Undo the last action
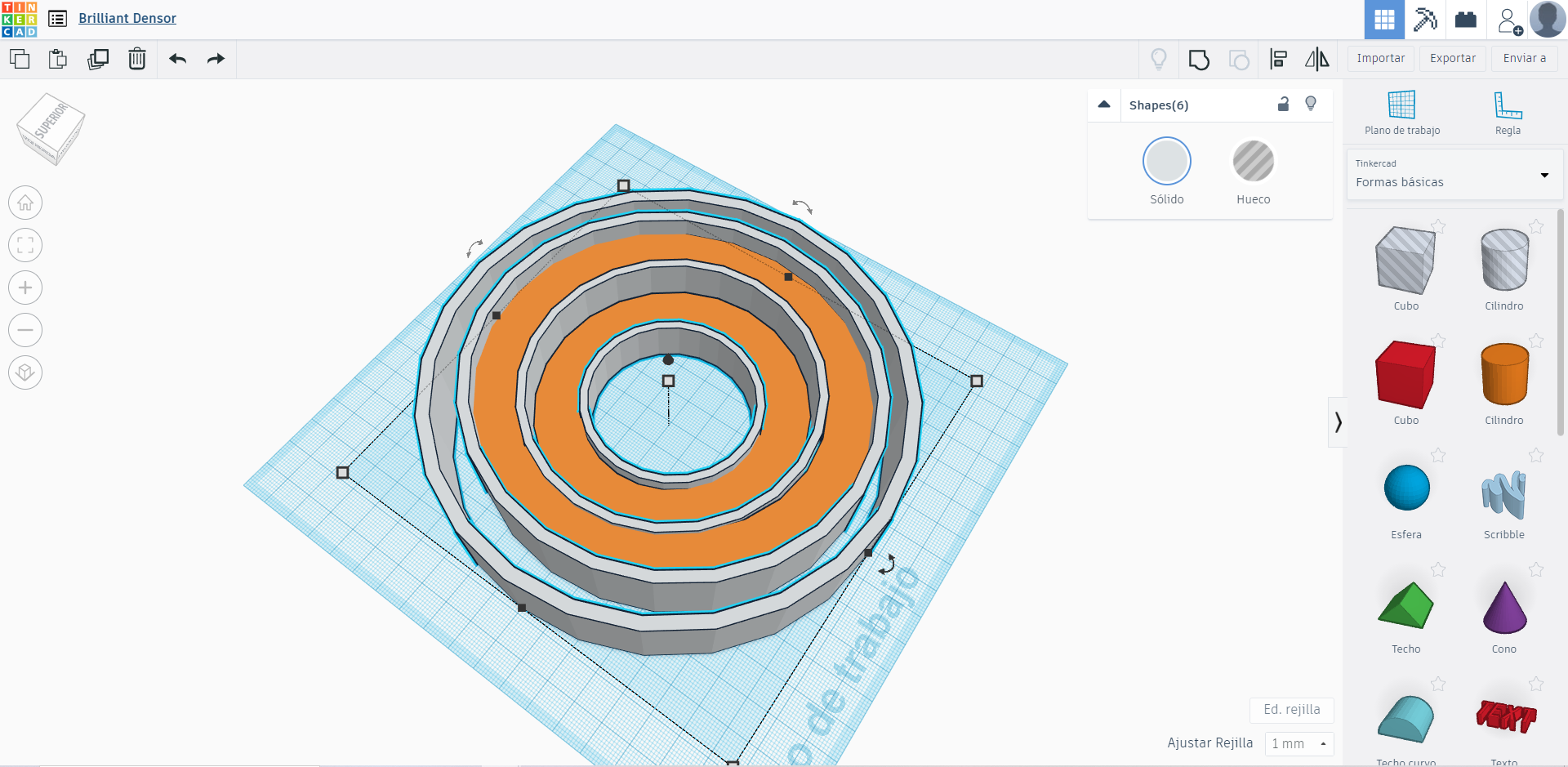The width and height of the screenshot is (1568, 767). tap(177, 59)
